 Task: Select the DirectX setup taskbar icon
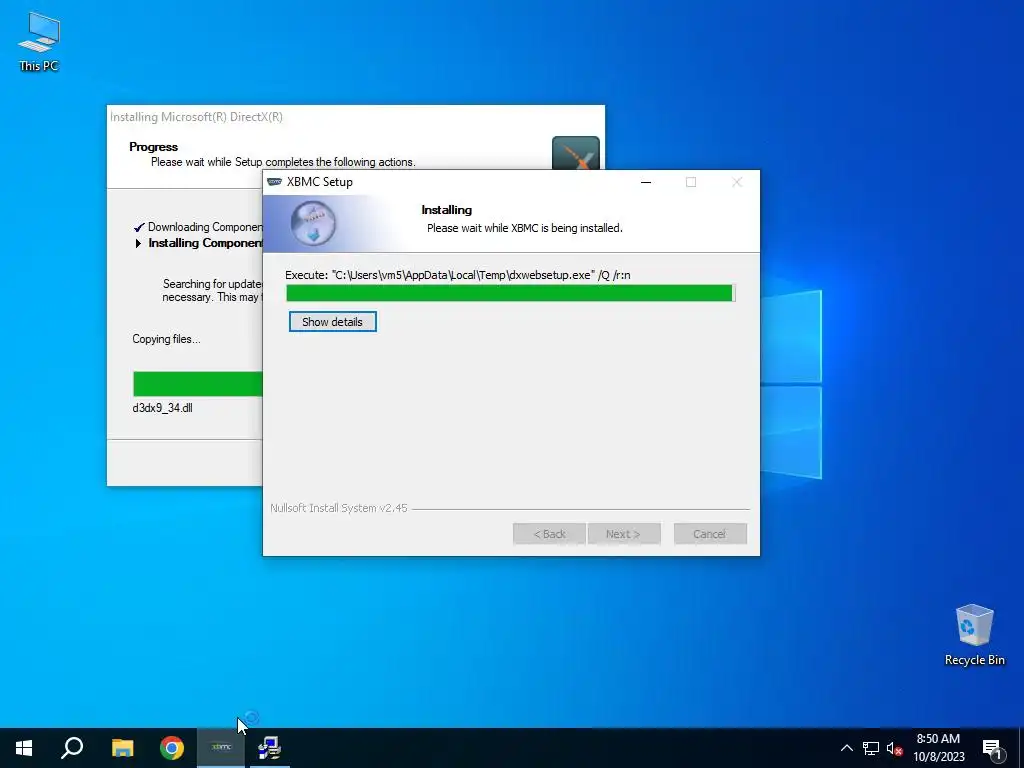click(269, 748)
